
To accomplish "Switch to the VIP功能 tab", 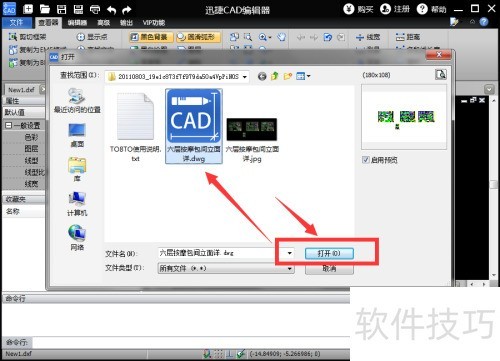I will tap(154, 23).
